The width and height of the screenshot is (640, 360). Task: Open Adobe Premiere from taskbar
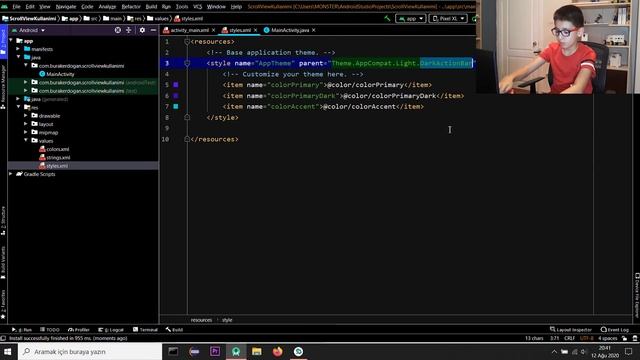[x=215, y=351]
